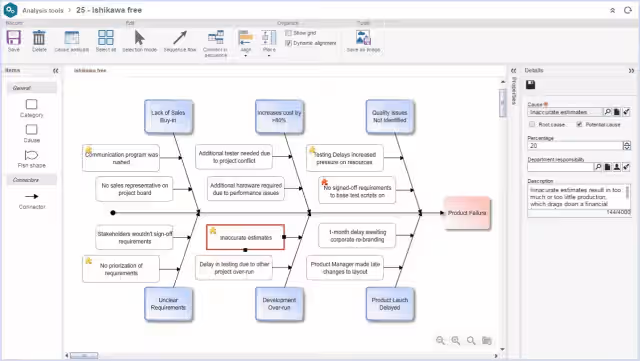Click the zoom out magnifier icon
This screenshot has height=361, width=640.
[440, 340]
